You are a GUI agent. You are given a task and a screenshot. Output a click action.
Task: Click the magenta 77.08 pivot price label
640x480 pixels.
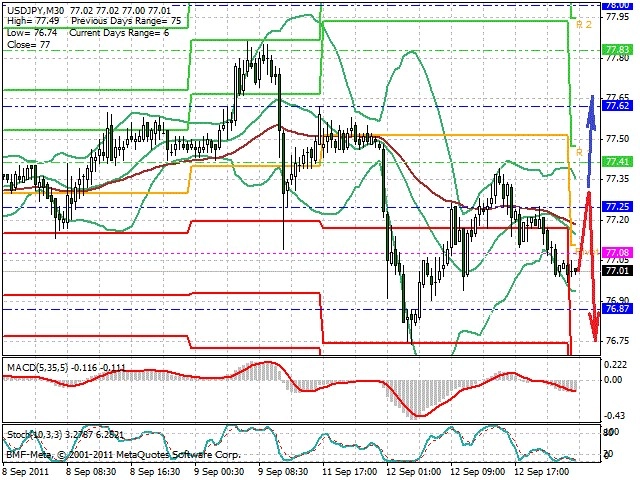tap(617, 252)
